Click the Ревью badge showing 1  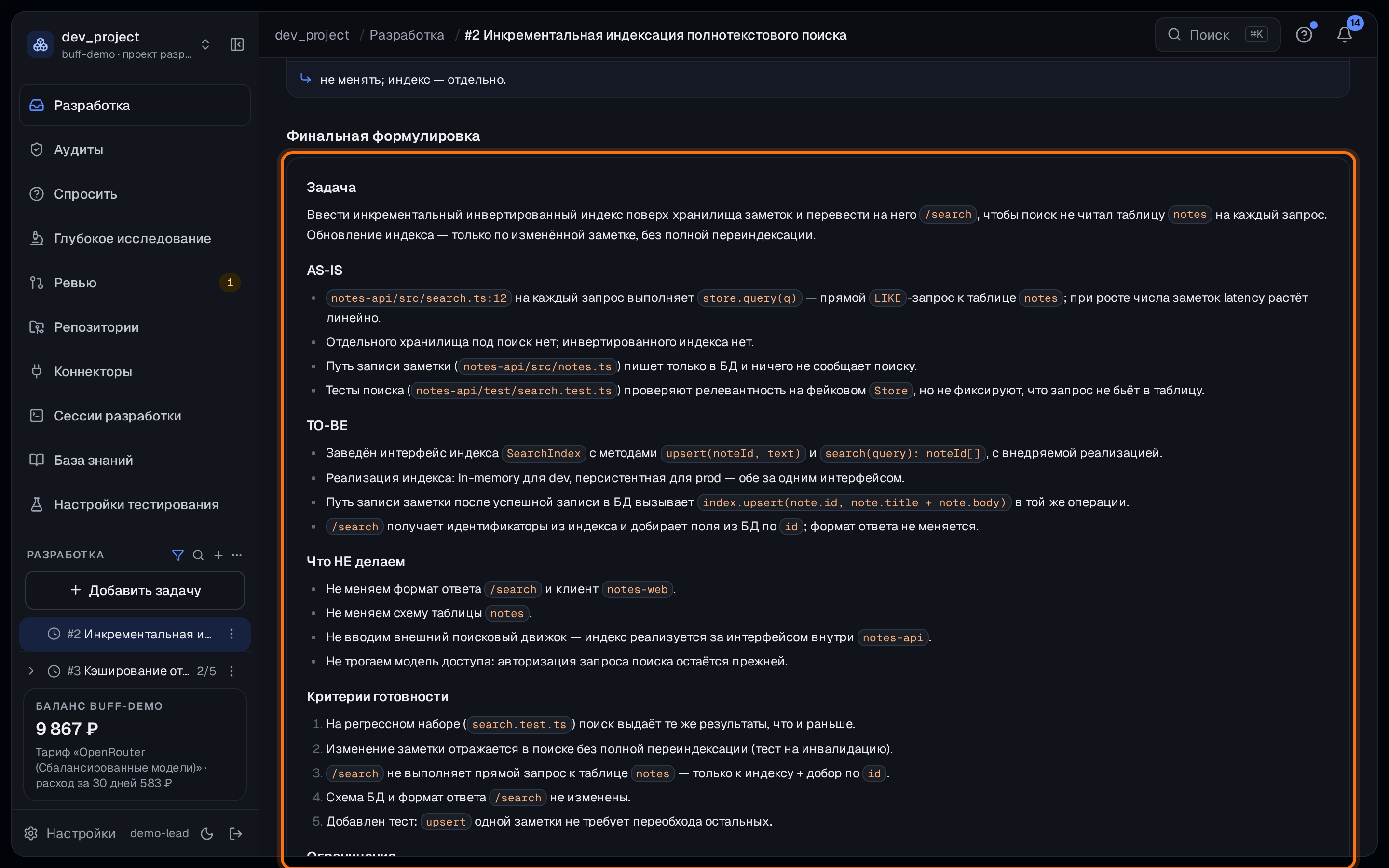click(x=230, y=283)
